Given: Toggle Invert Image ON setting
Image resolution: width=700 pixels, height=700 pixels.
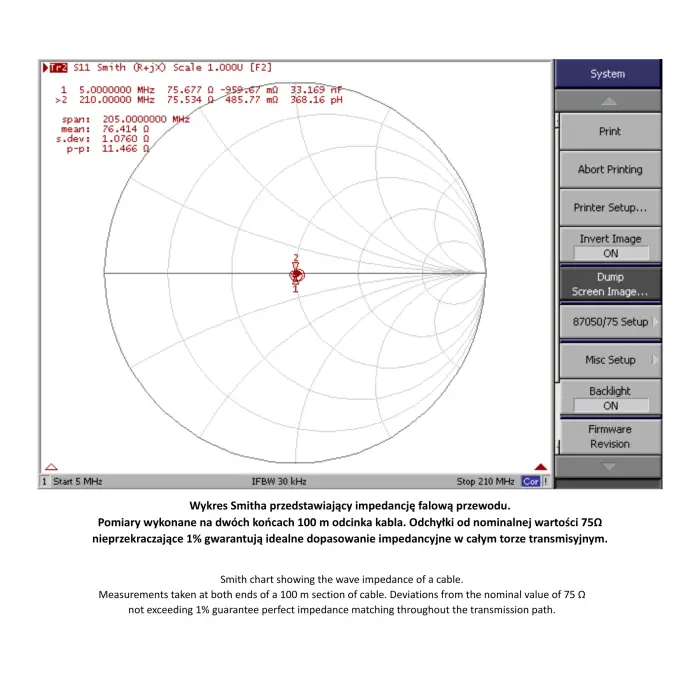Looking at the screenshot, I should (610, 246).
